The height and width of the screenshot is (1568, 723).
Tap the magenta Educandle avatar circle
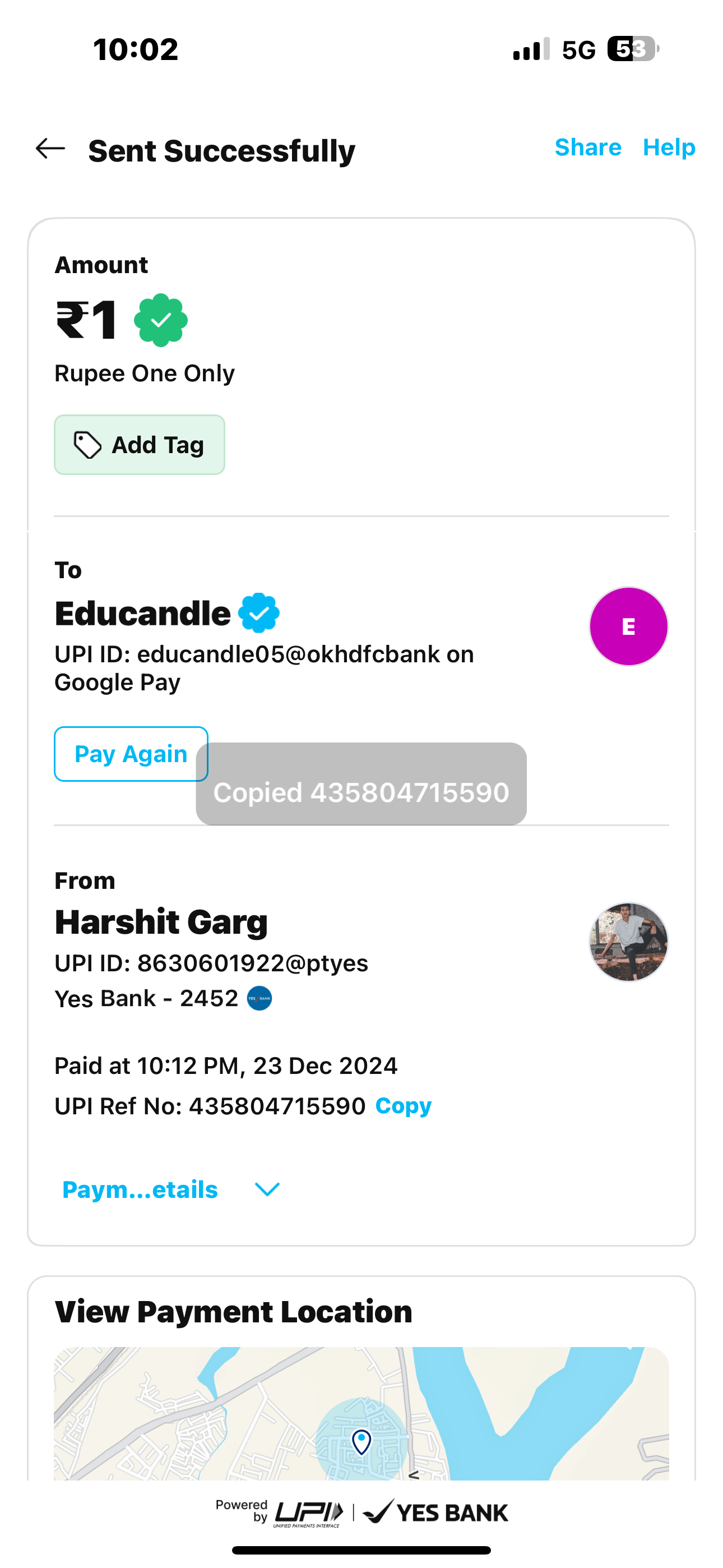628,626
